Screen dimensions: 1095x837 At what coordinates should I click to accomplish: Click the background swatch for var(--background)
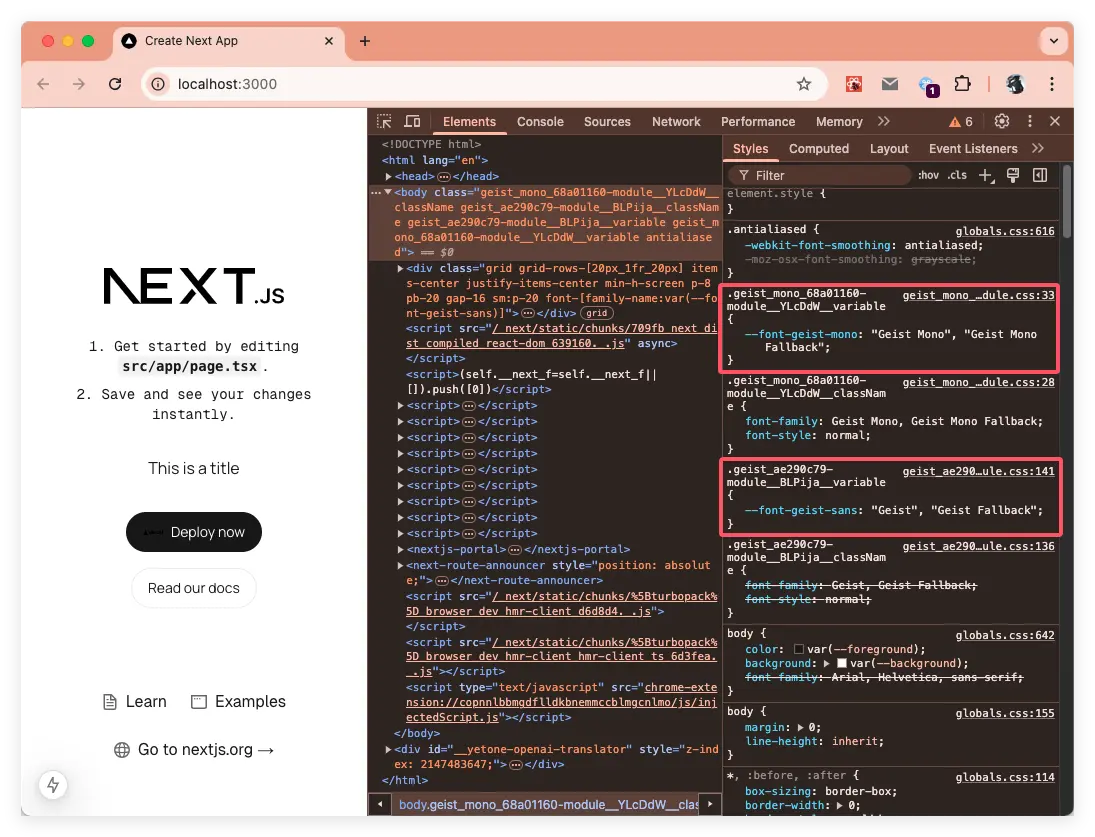coord(842,663)
